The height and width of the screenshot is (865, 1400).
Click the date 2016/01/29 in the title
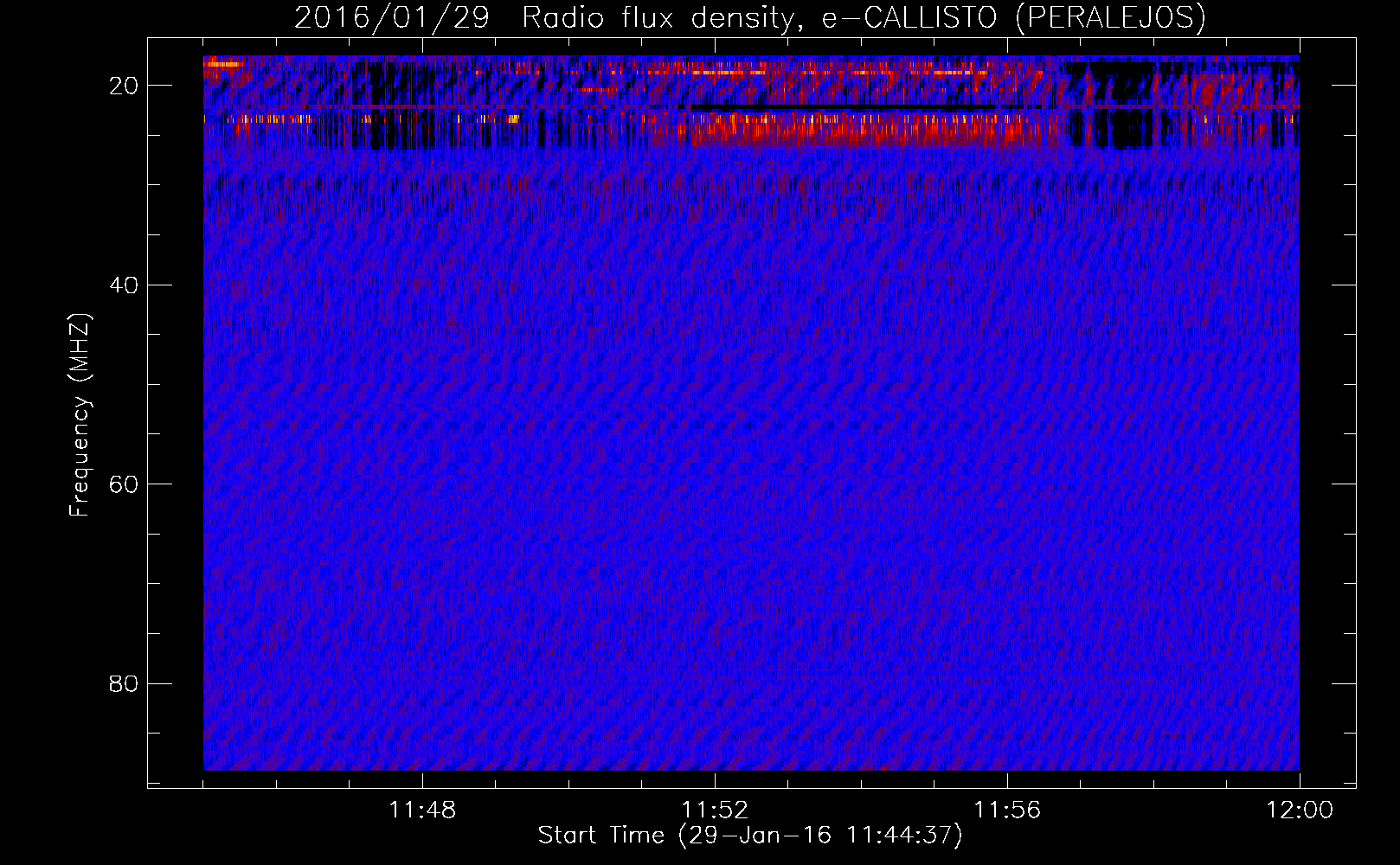tap(392, 17)
